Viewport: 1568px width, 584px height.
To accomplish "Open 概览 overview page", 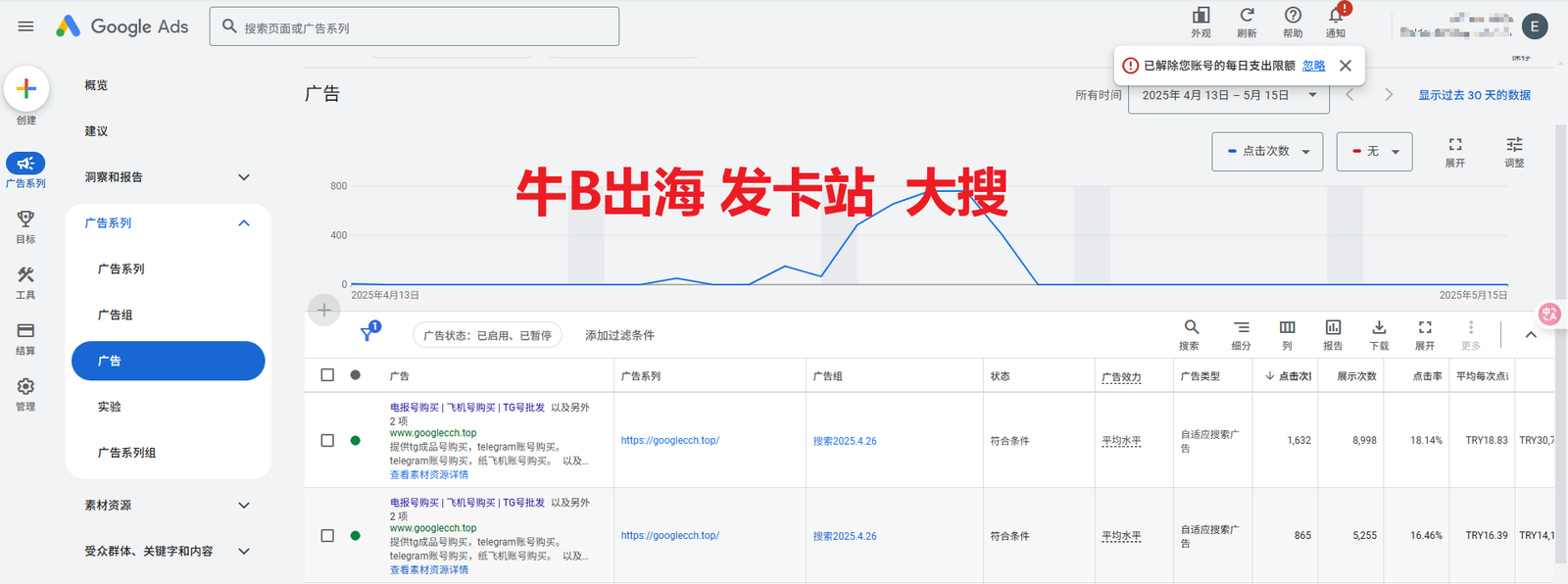I will point(96,85).
